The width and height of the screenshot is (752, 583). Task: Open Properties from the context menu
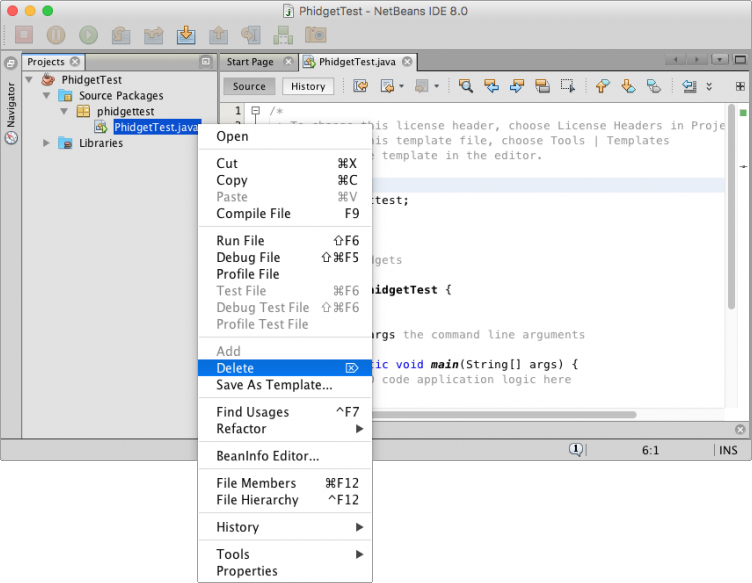click(285, 571)
